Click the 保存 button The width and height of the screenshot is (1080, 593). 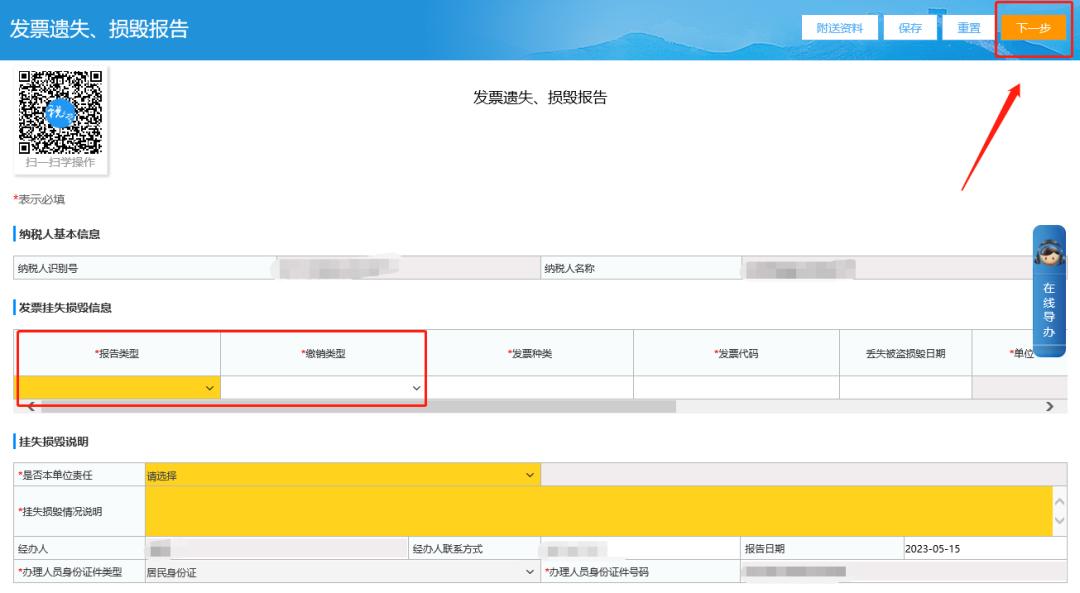[x=909, y=27]
